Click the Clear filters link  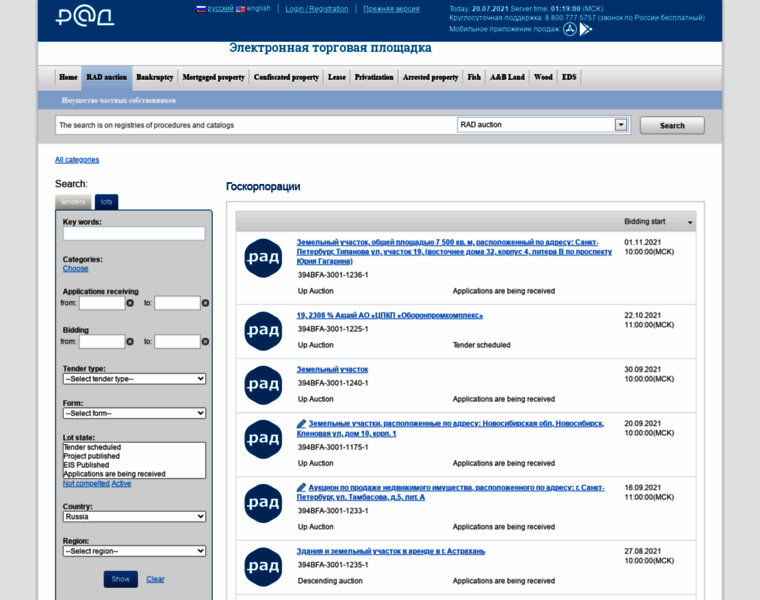(156, 579)
